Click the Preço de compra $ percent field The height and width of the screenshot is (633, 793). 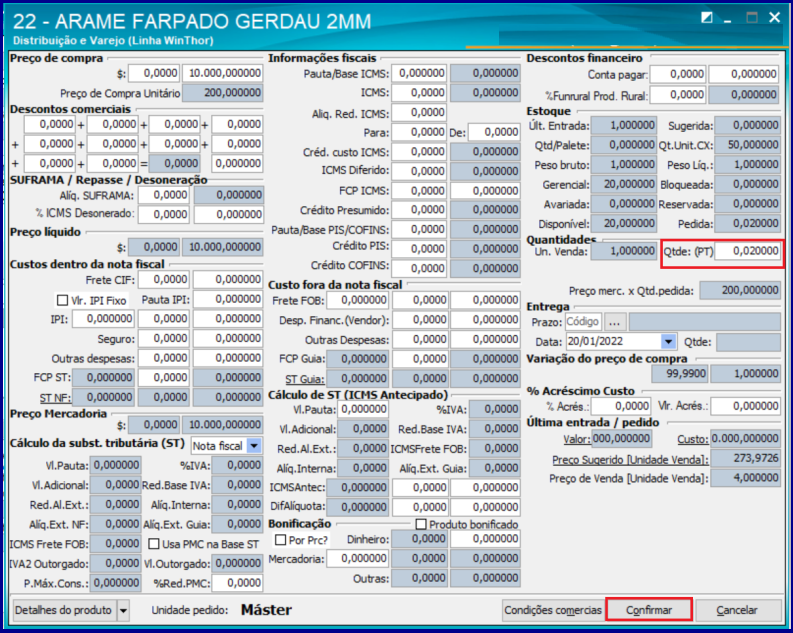click(154, 73)
